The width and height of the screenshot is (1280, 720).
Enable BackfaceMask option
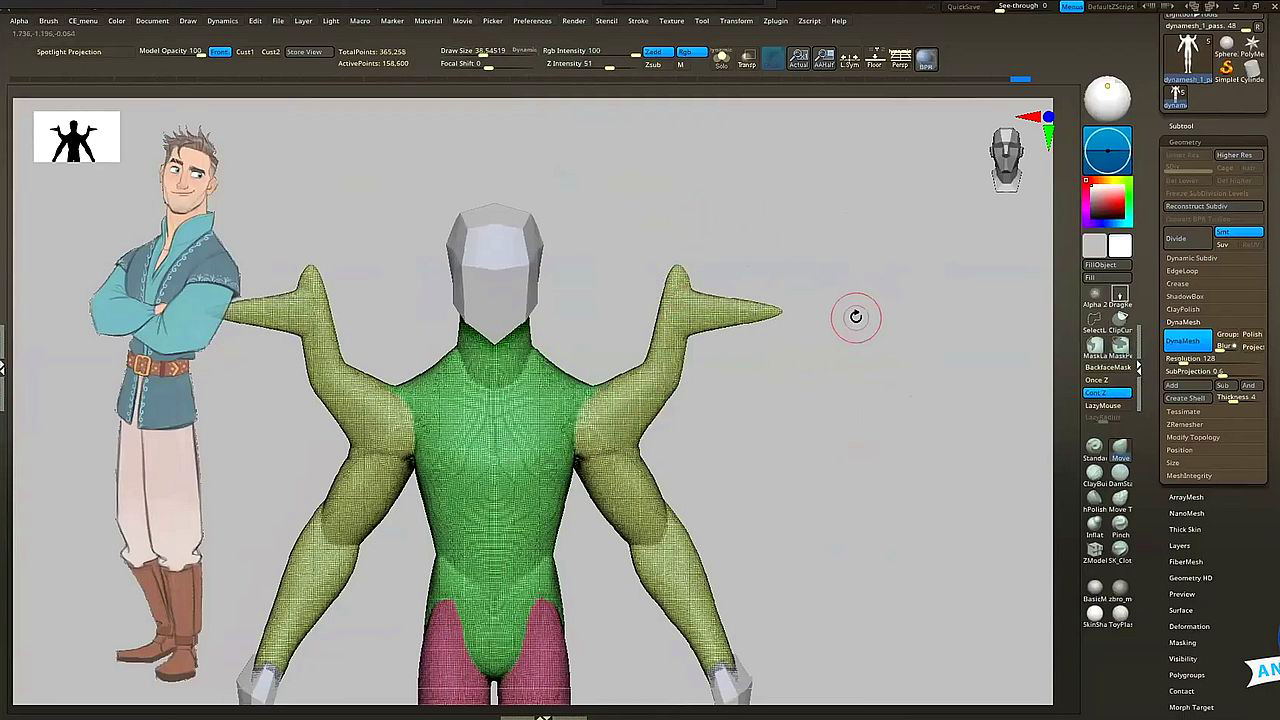click(1107, 367)
